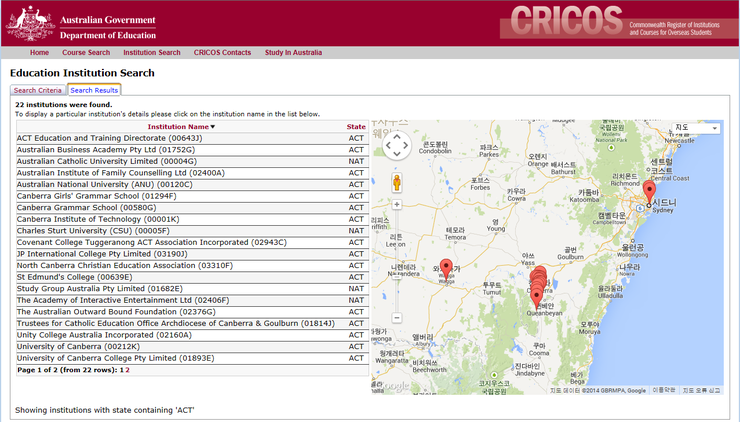This screenshot has height=422, width=740.
Task: Open Canberra Girls' Grammar School entry
Action: click(96, 196)
